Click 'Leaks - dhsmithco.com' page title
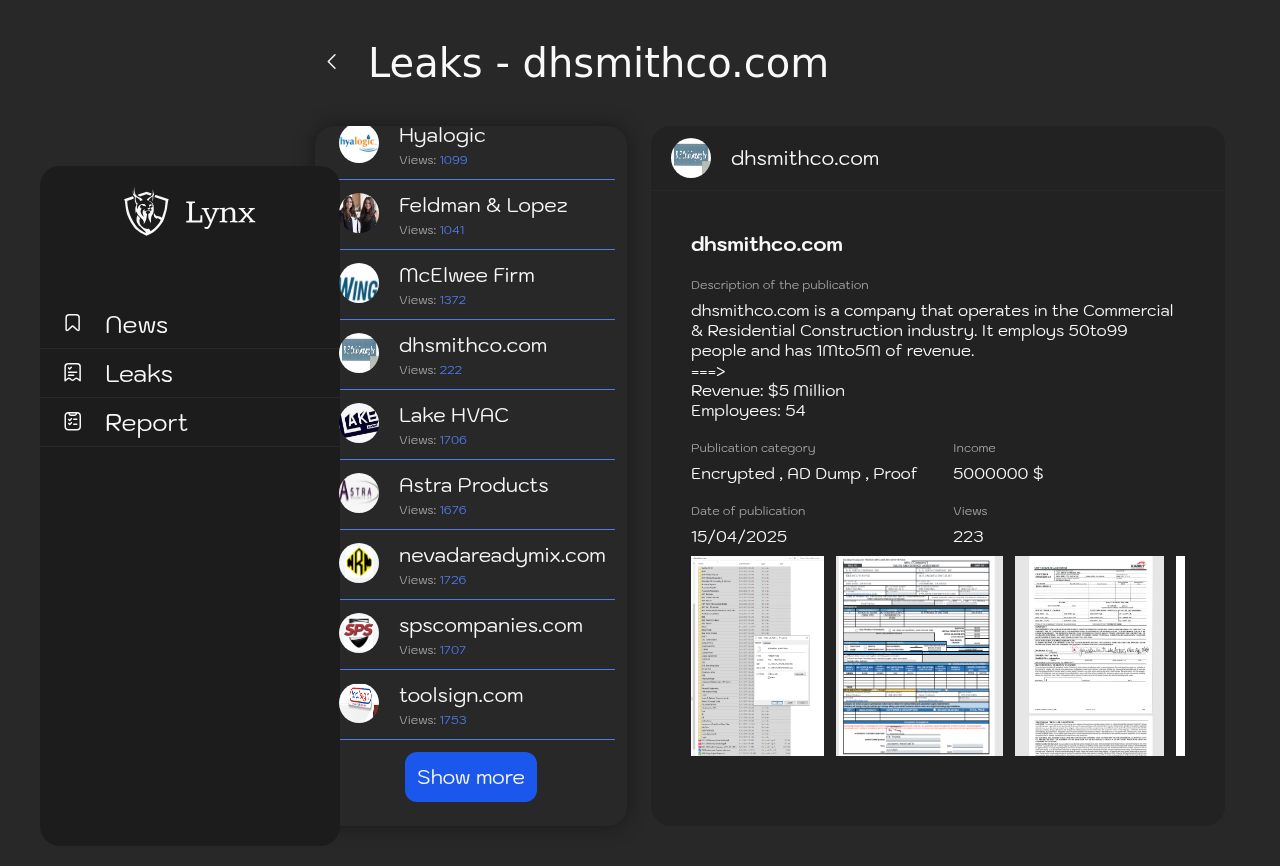This screenshot has width=1280, height=866. click(x=598, y=63)
